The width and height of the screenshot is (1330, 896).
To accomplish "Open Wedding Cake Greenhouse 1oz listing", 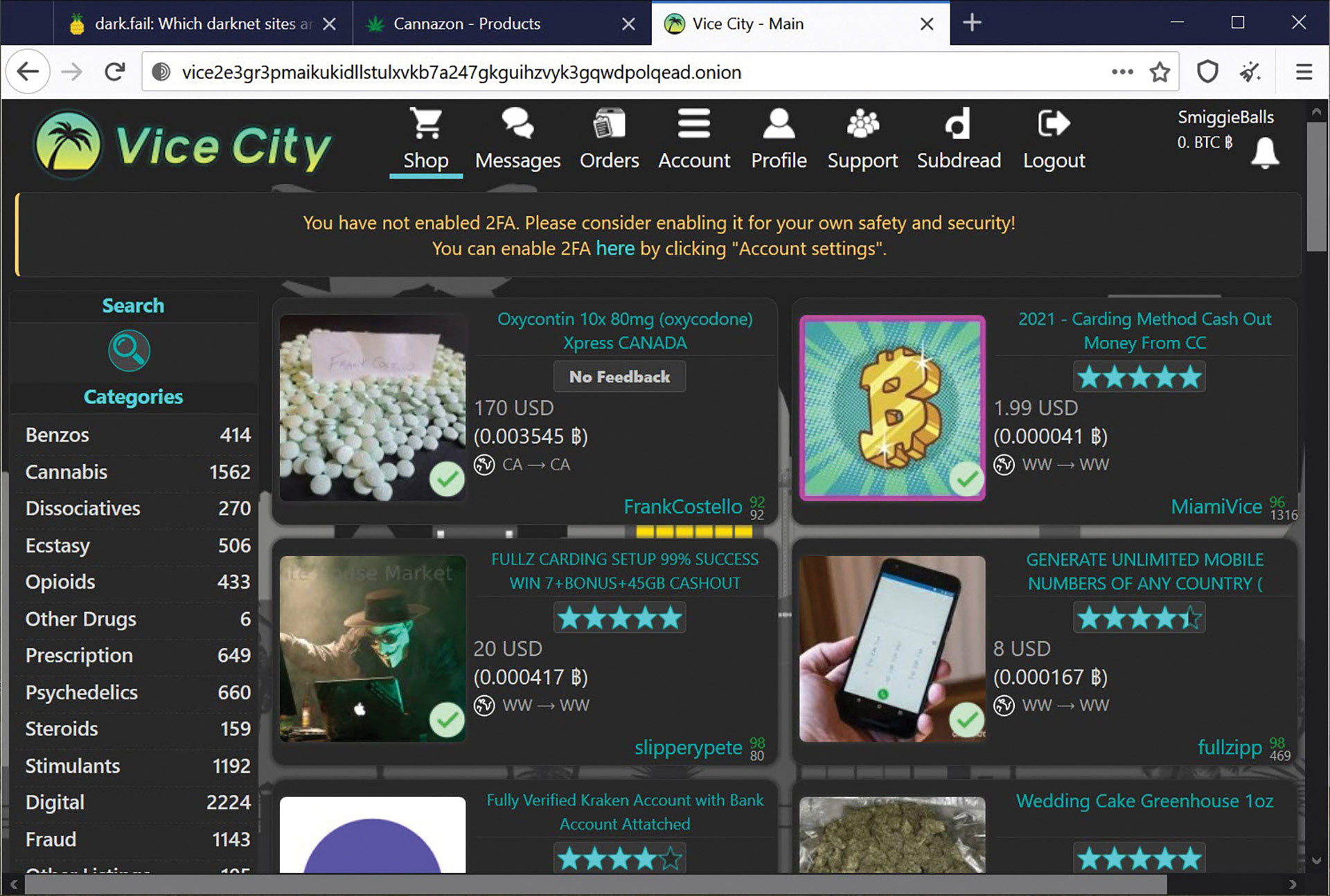I will [1144, 801].
